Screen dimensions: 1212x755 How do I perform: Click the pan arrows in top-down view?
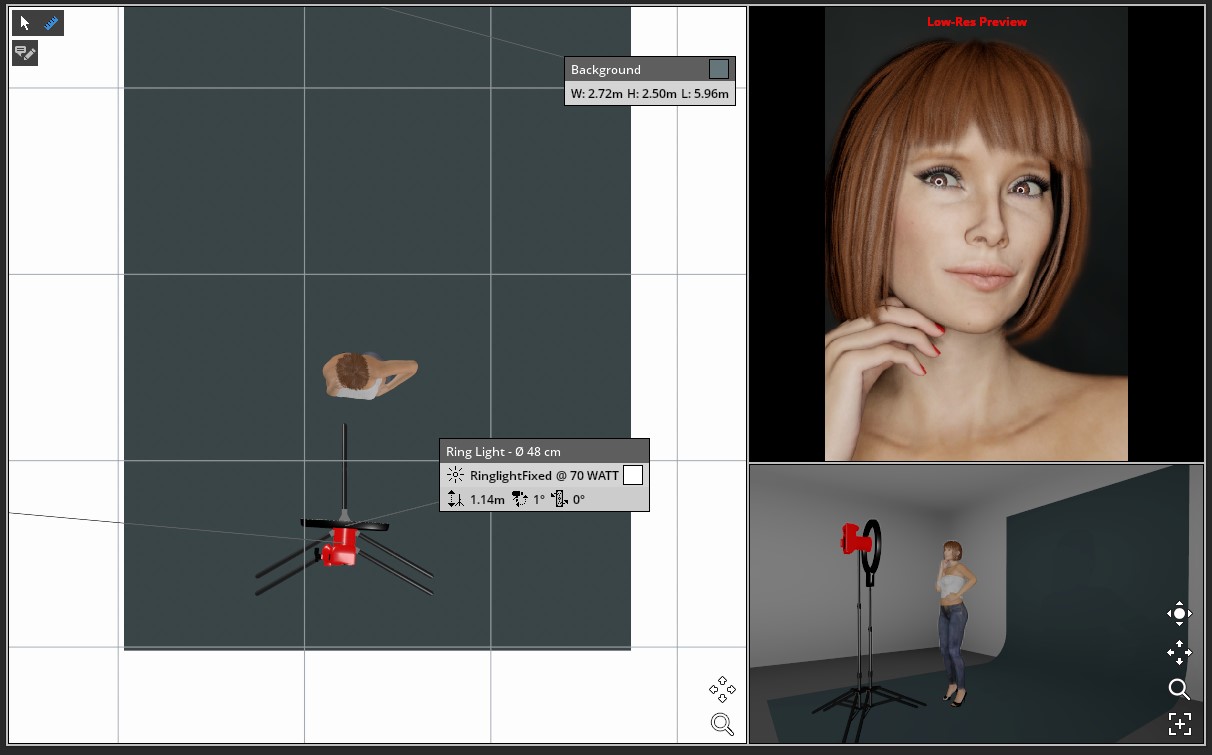click(x=722, y=689)
